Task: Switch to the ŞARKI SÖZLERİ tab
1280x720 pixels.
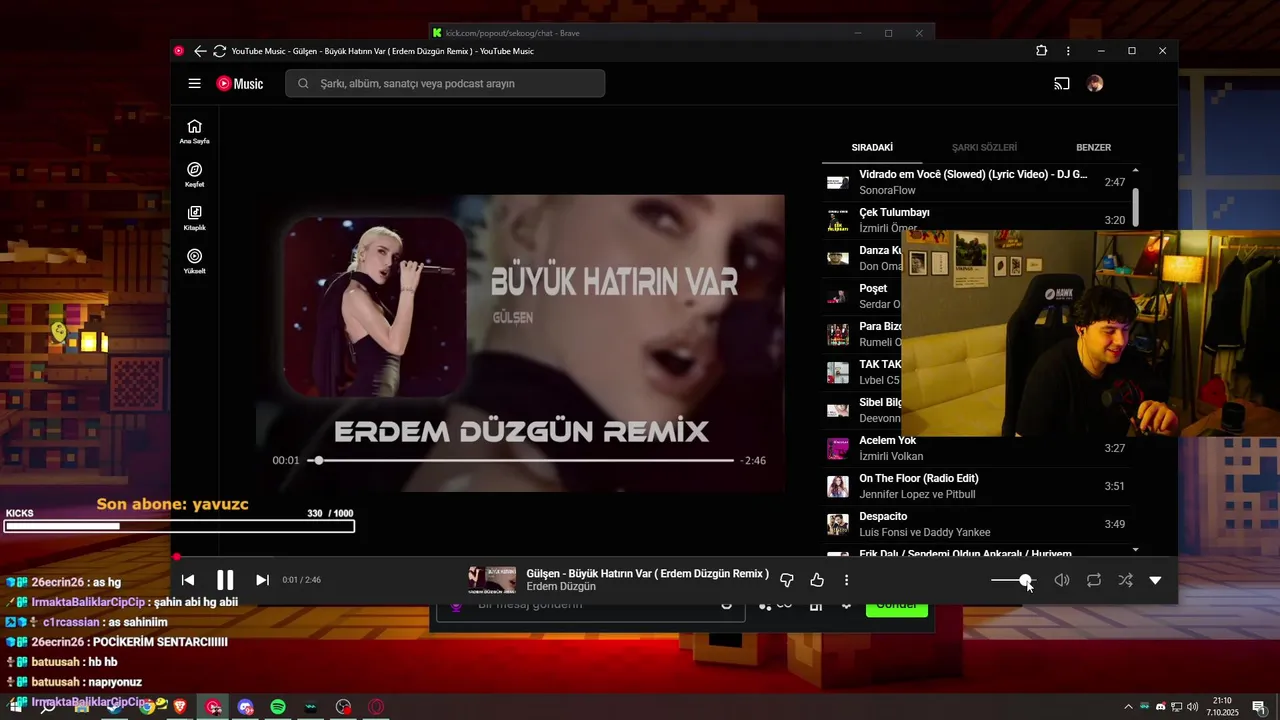Action: click(984, 147)
